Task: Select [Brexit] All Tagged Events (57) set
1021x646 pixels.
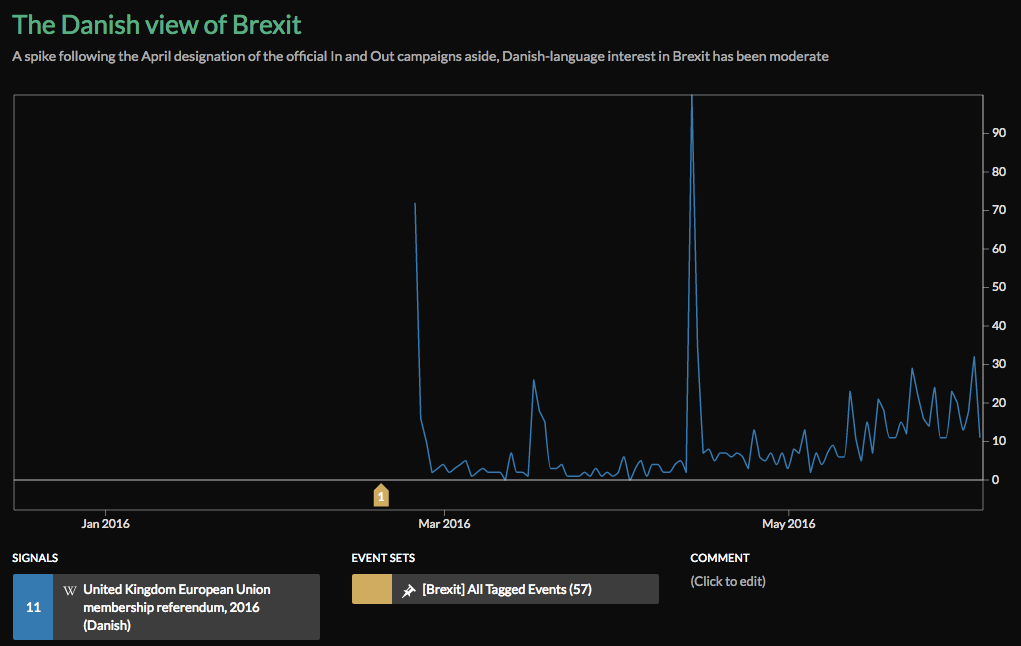Action: [x=506, y=590]
